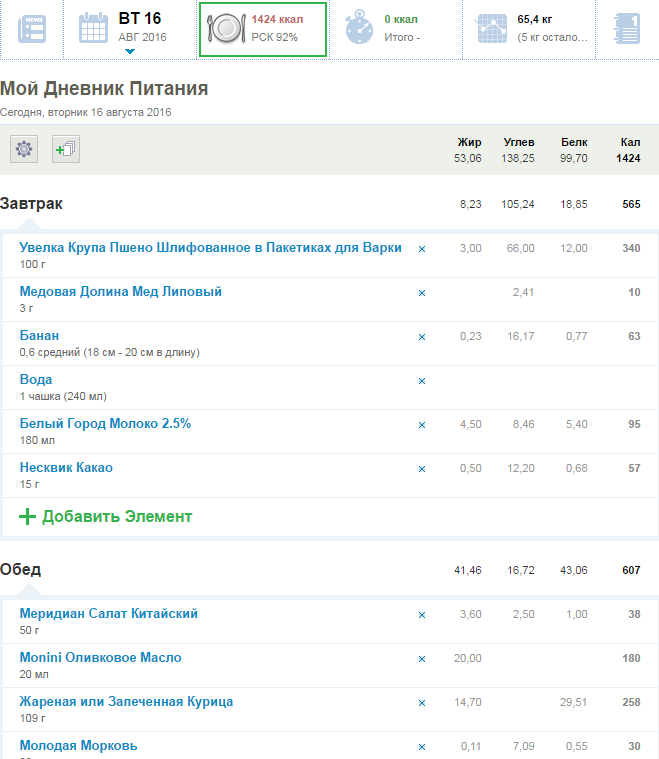The image size is (659, 759).
Task: Expand the date dropdown arrow under ВТ 16
Action: 130,51
